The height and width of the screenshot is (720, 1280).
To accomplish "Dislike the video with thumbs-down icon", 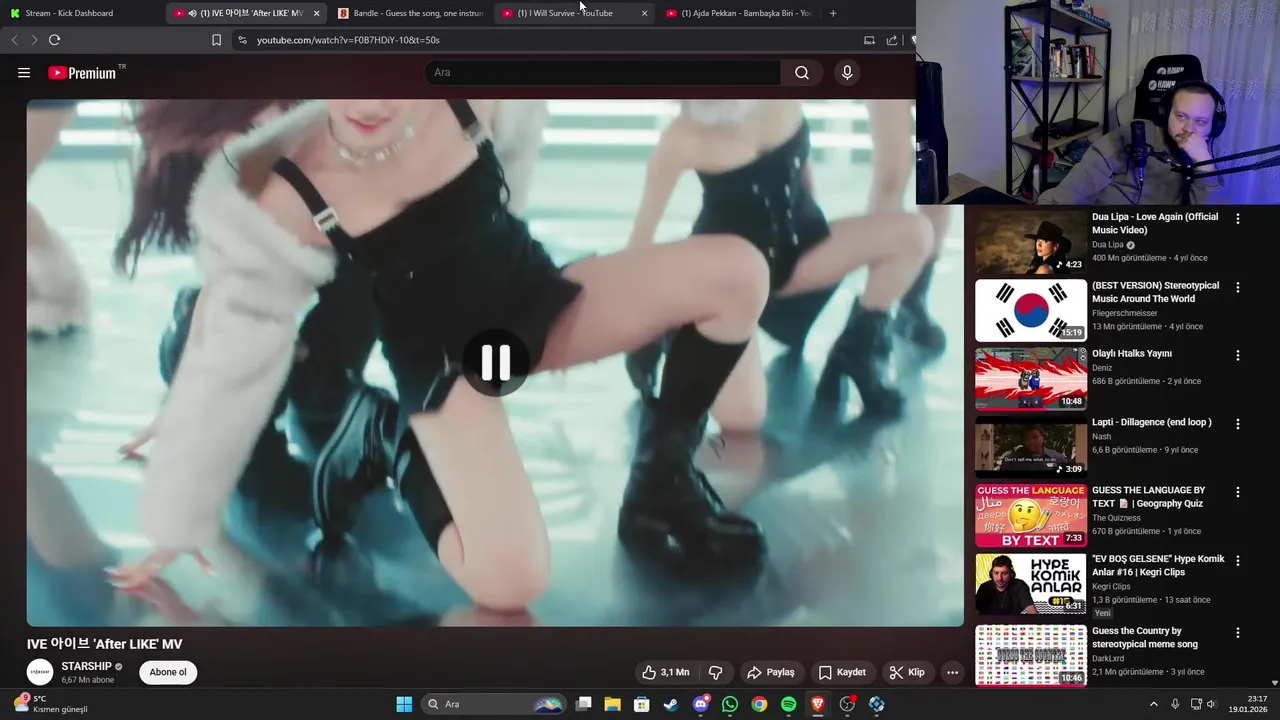I will (x=716, y=672).
